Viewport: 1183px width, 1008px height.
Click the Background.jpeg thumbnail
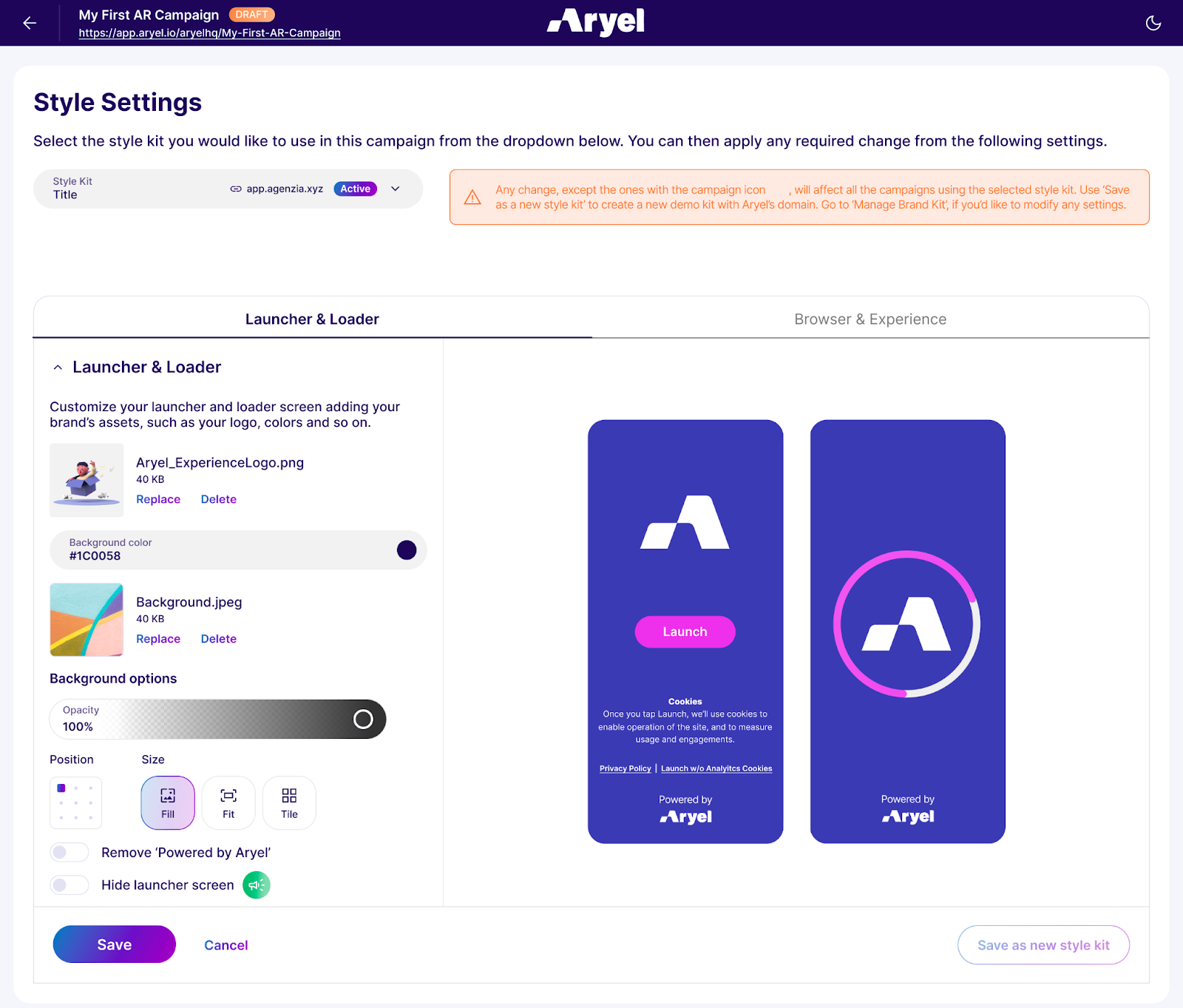pyautogui.click(x=87, y=620)
